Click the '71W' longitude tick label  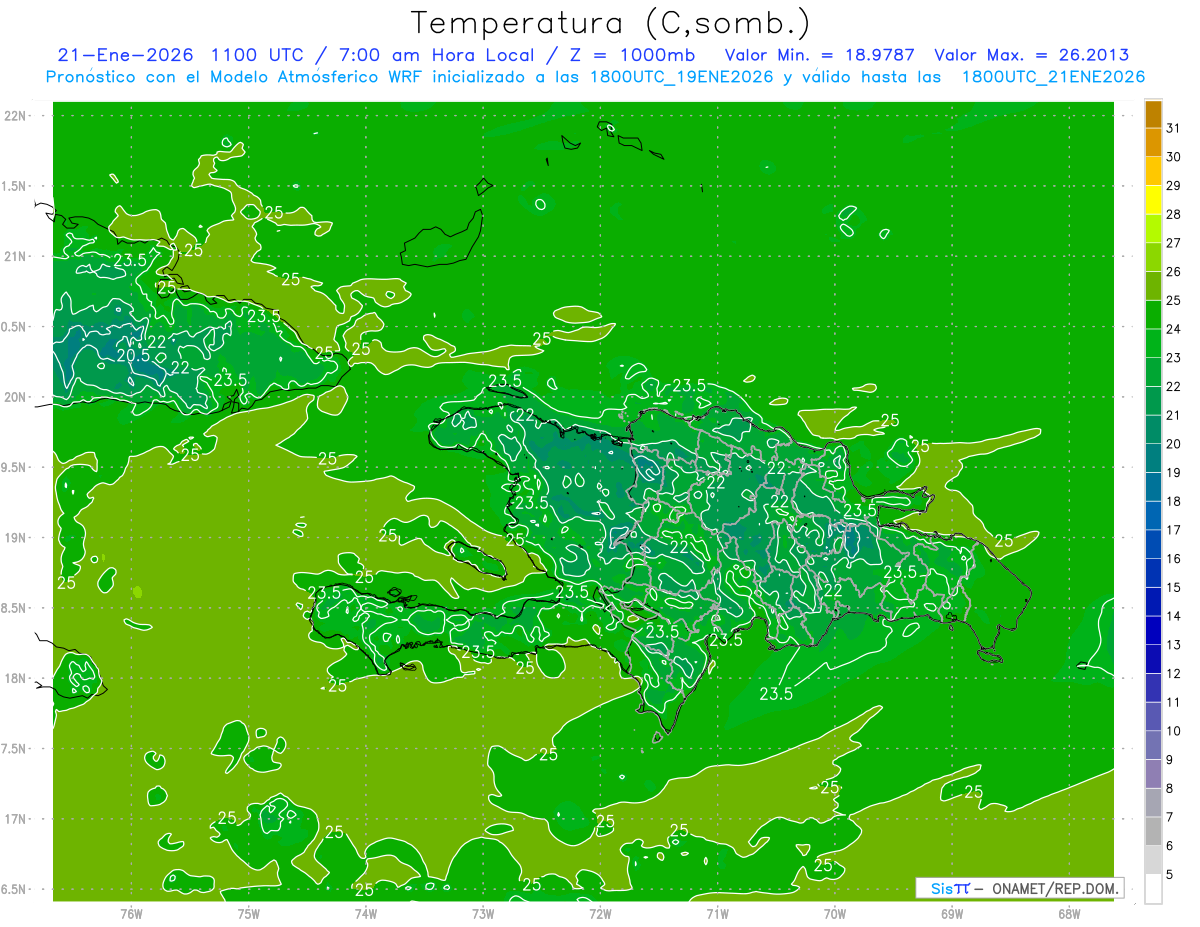pyautogui.click(x=717, y=913)
